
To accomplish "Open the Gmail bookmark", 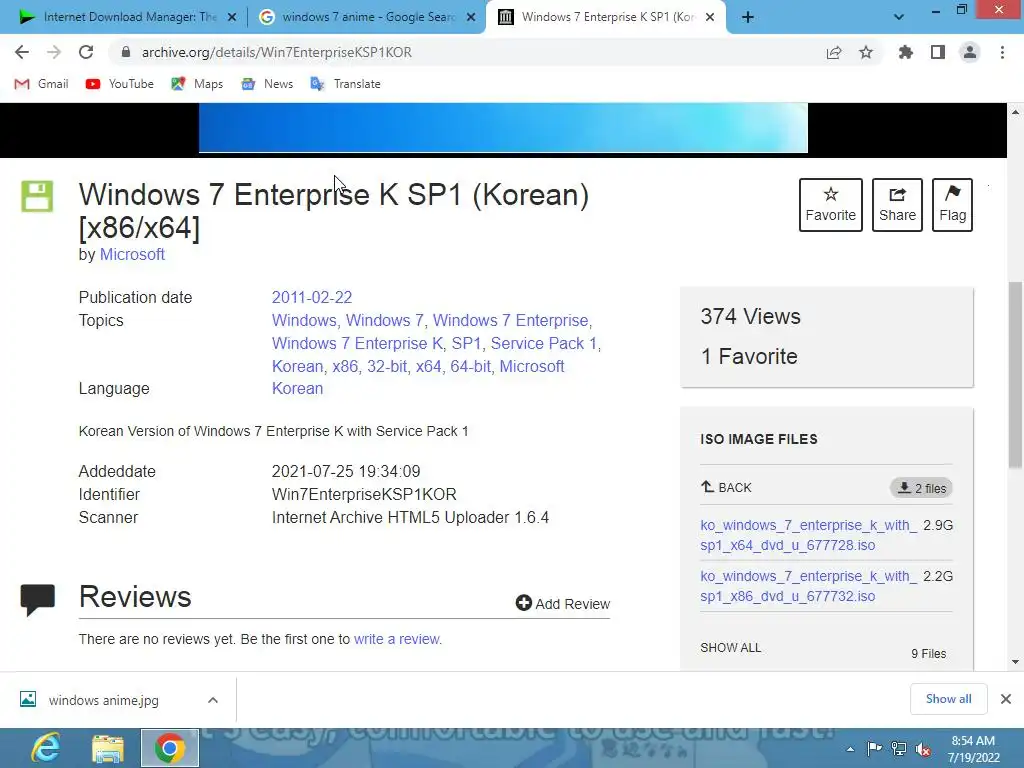I will pyautogui.click(x=41, y=84).
